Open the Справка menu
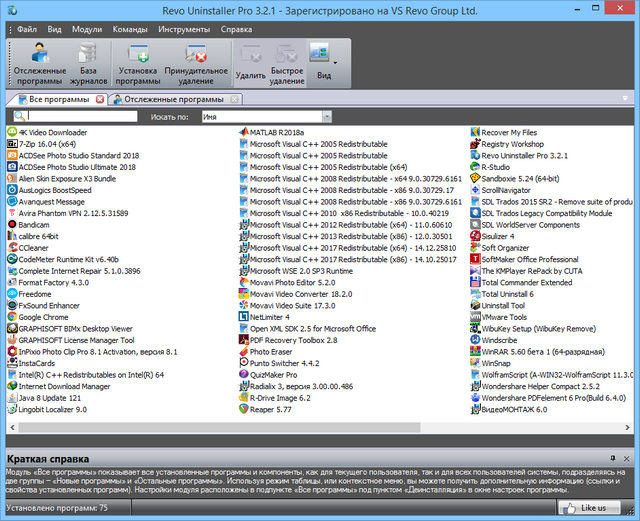640x521 pixels. click(236, 29)
